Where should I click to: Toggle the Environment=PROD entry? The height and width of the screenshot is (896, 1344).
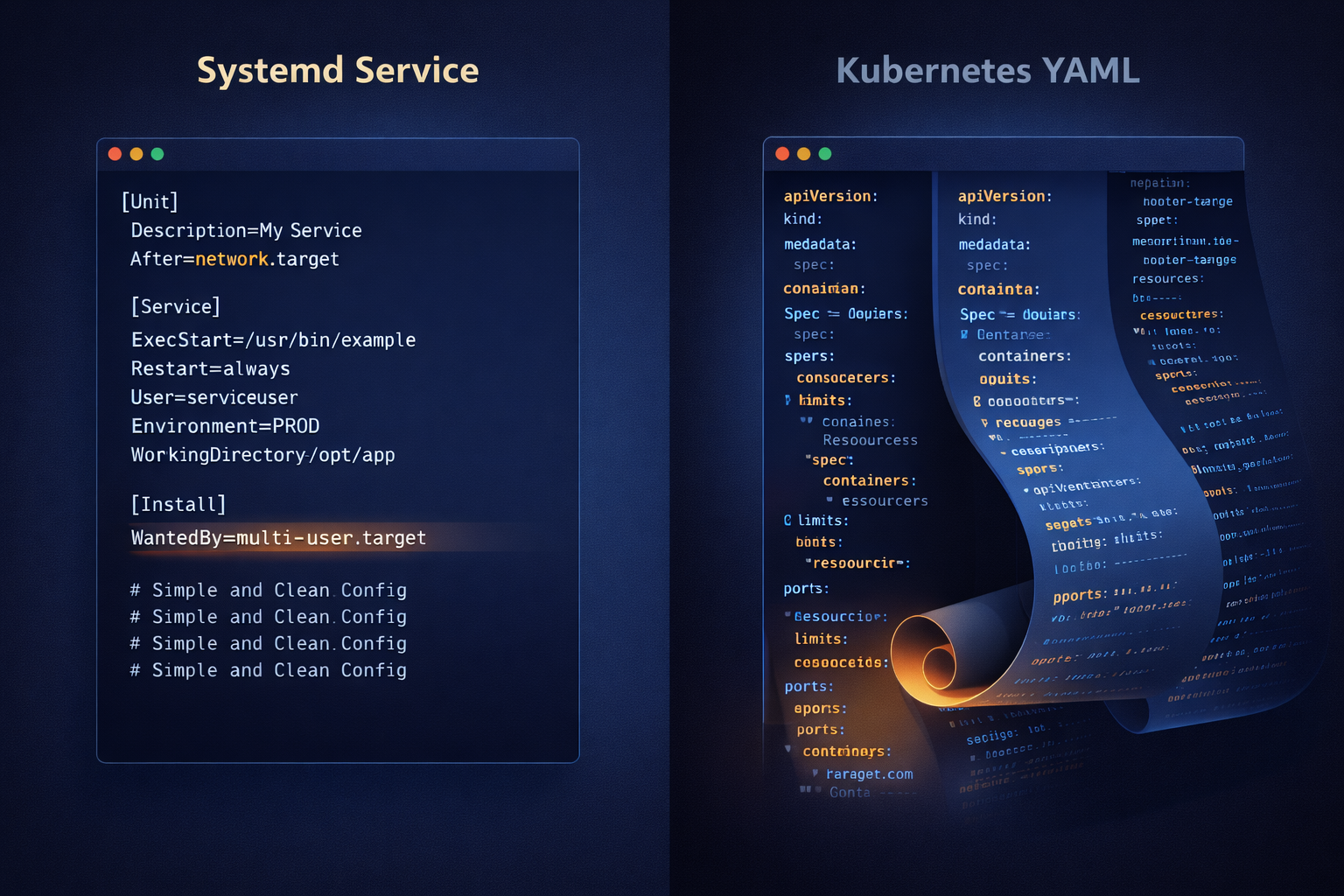pyautogui.click(x=225, y=426)
